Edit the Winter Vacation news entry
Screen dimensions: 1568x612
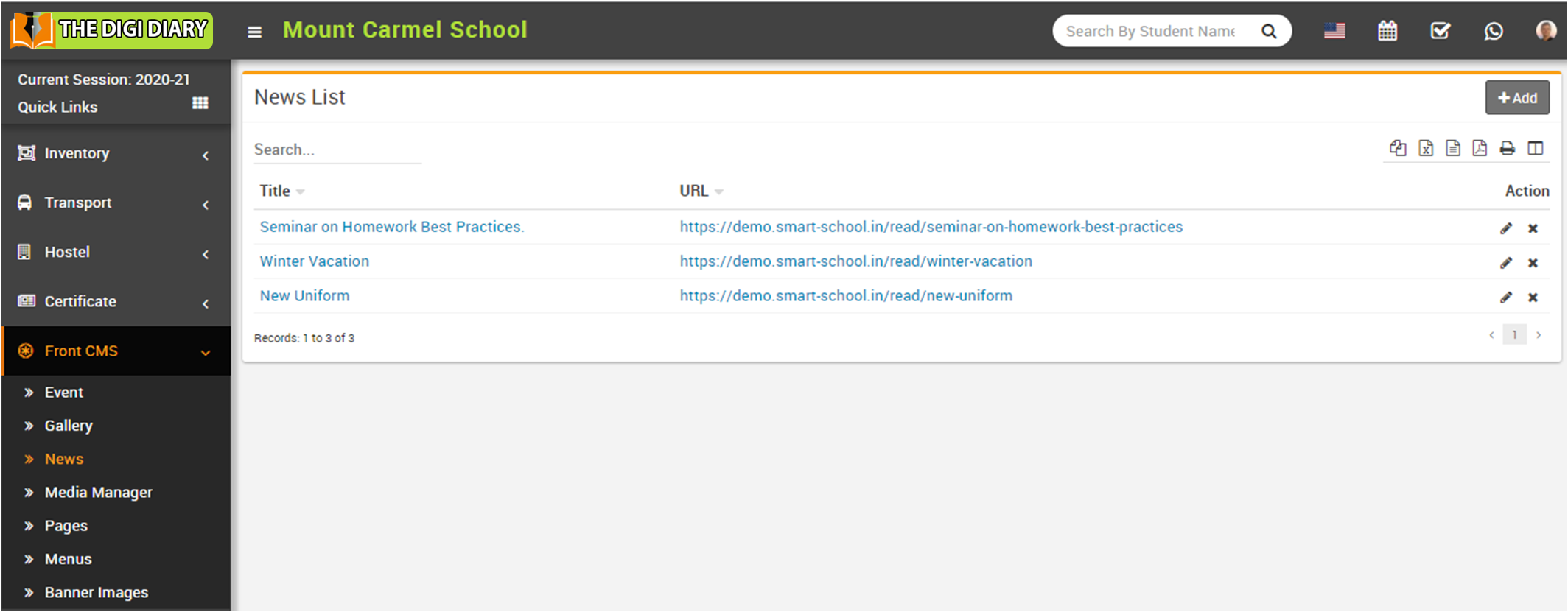[1506, 263]
